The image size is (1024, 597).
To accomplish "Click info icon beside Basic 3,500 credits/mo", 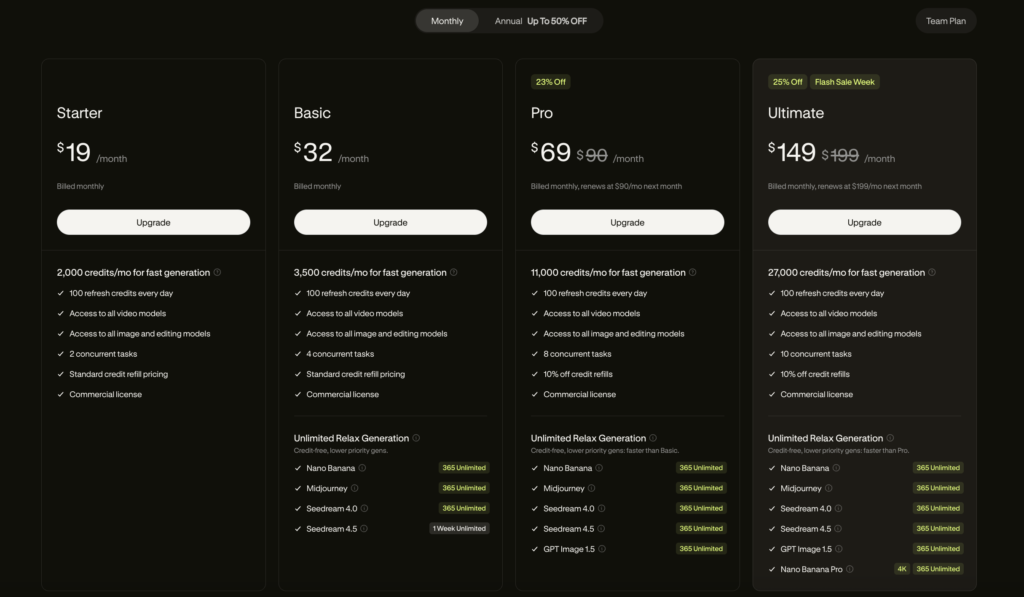I will tap(454, 272).
